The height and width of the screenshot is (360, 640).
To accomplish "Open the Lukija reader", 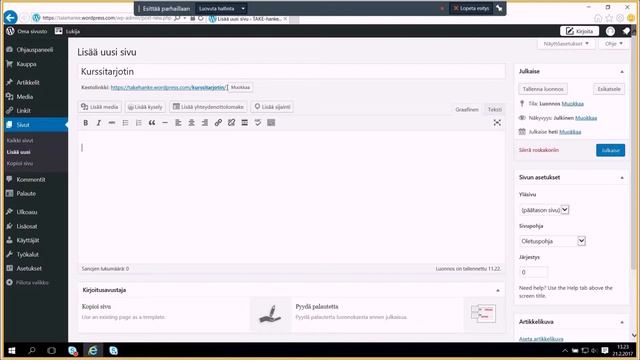I will tap(67, 31).
